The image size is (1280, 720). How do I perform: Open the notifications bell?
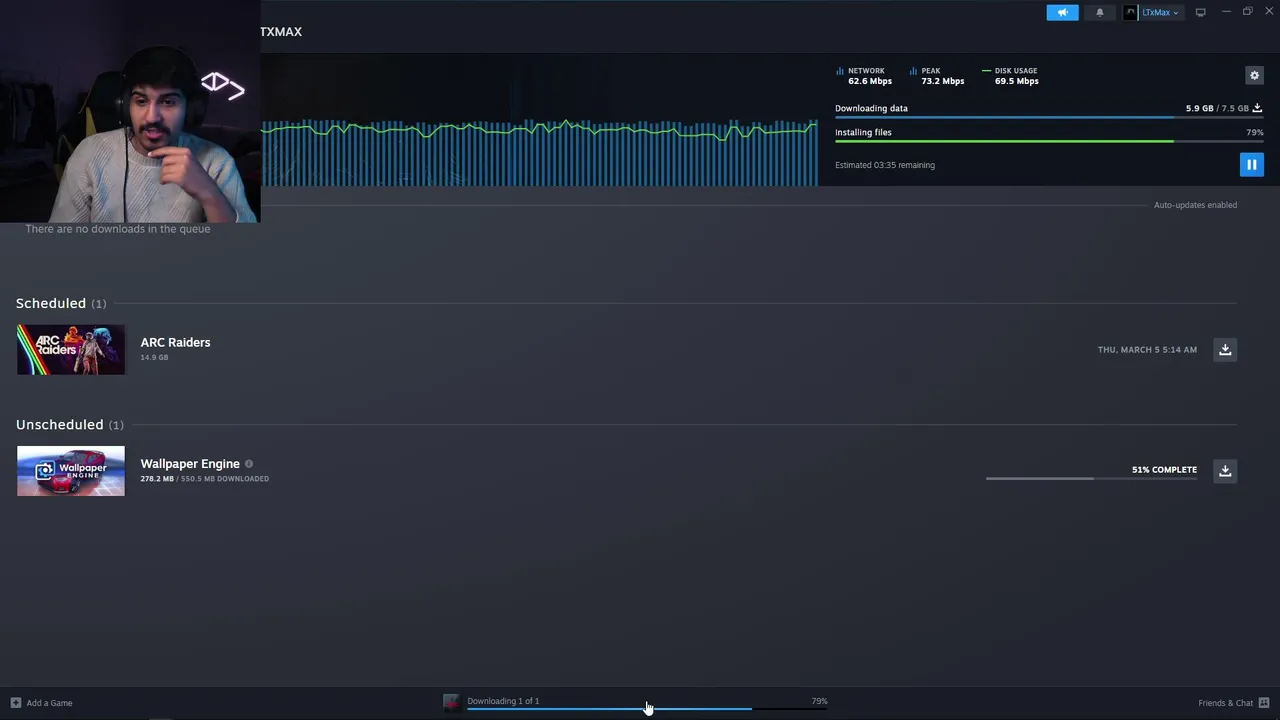tap(1100, 12)
